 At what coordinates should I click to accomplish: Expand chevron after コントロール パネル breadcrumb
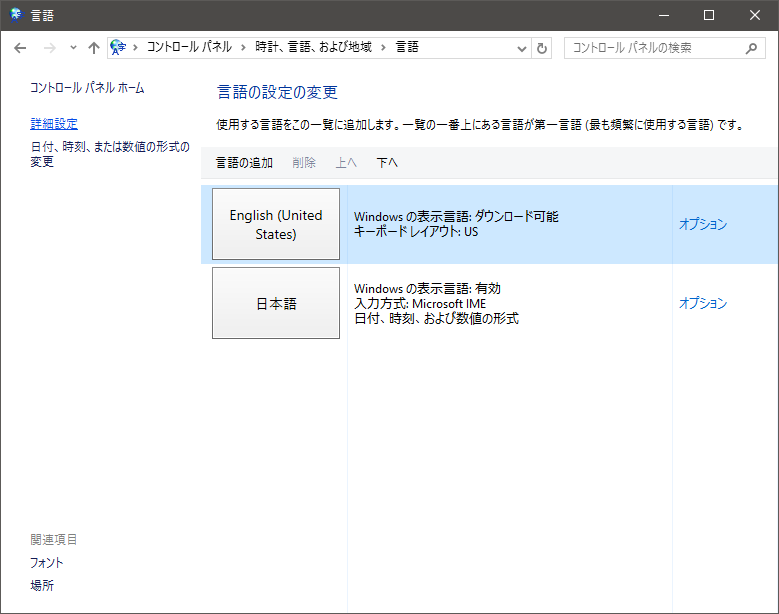(243, 48)
